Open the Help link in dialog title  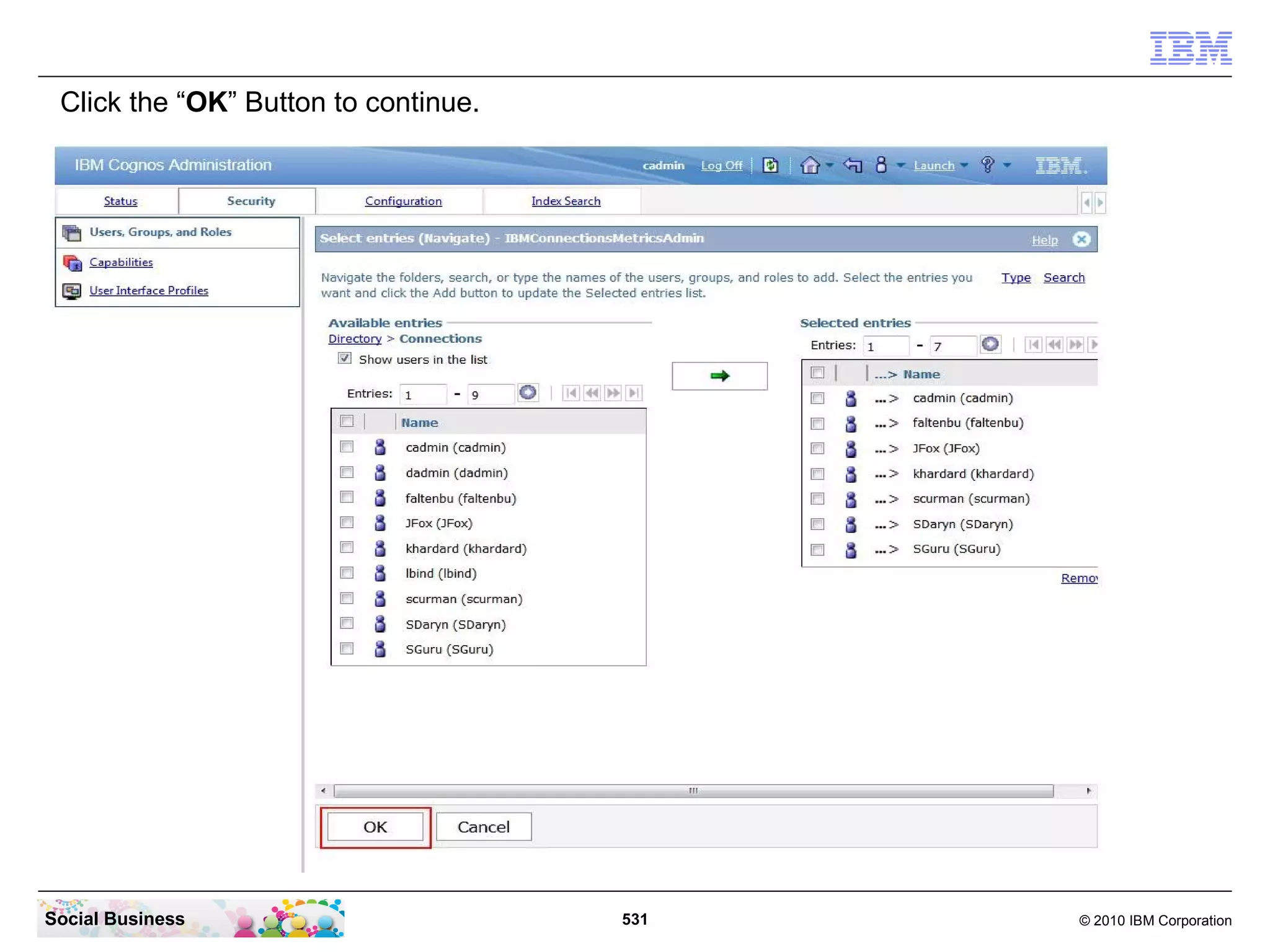click(x=1044, y=240)
